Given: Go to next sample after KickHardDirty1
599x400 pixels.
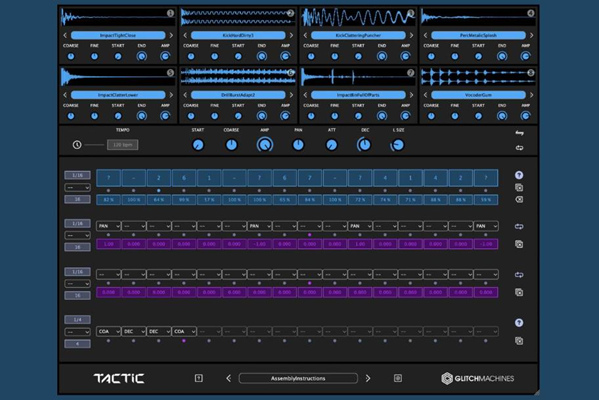Looking at the screenshot, I should (x=291, y=35).
